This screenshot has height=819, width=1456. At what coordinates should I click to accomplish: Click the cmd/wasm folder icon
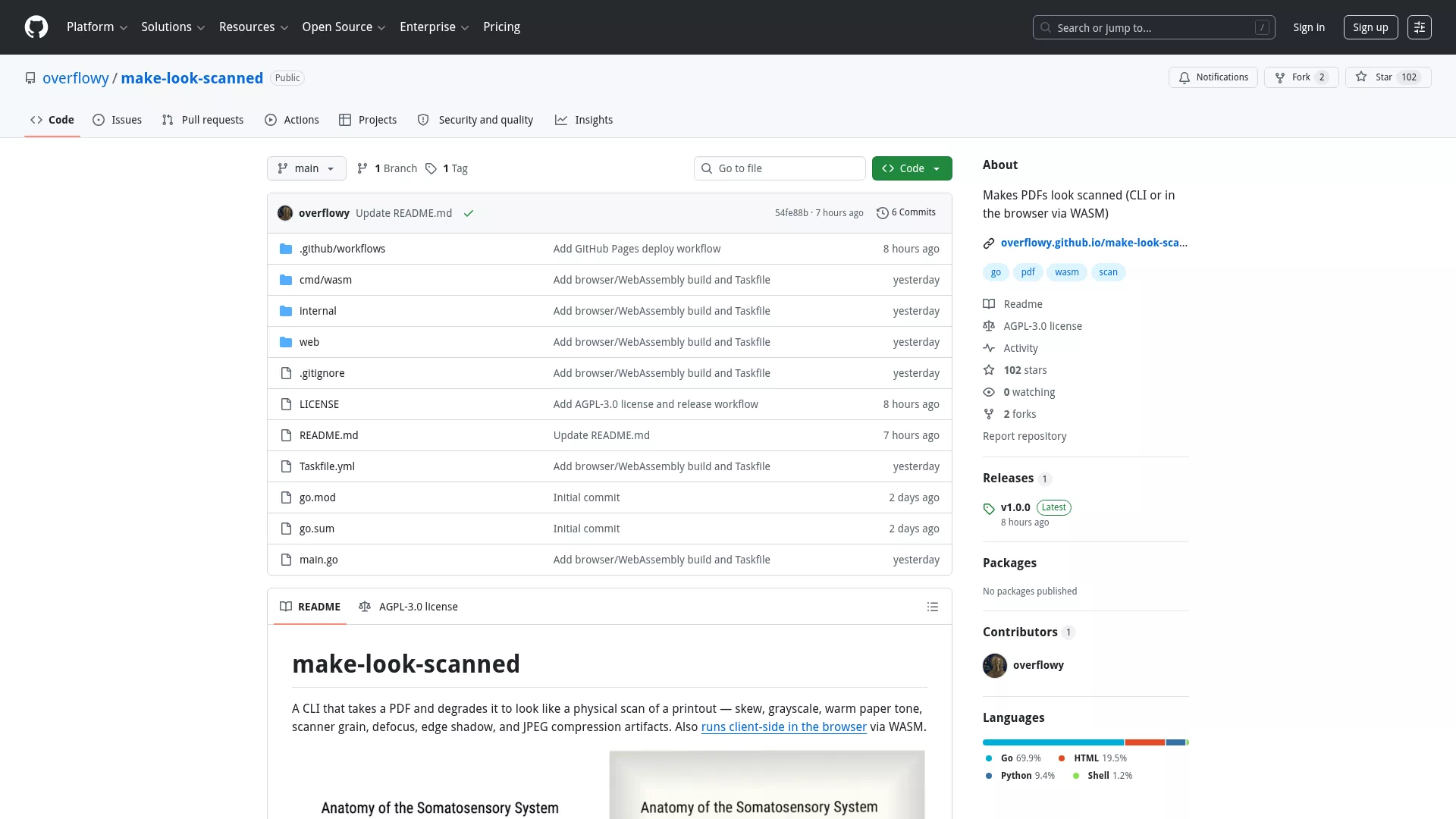(286, 280)
